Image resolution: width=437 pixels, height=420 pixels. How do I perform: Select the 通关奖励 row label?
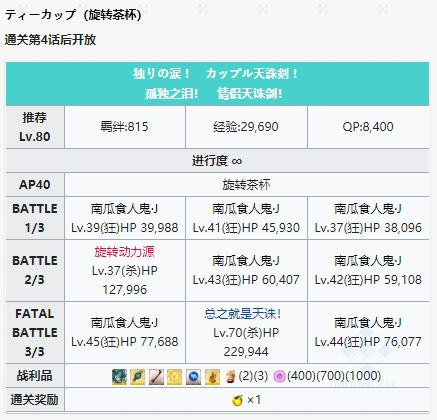click(35, 400)
